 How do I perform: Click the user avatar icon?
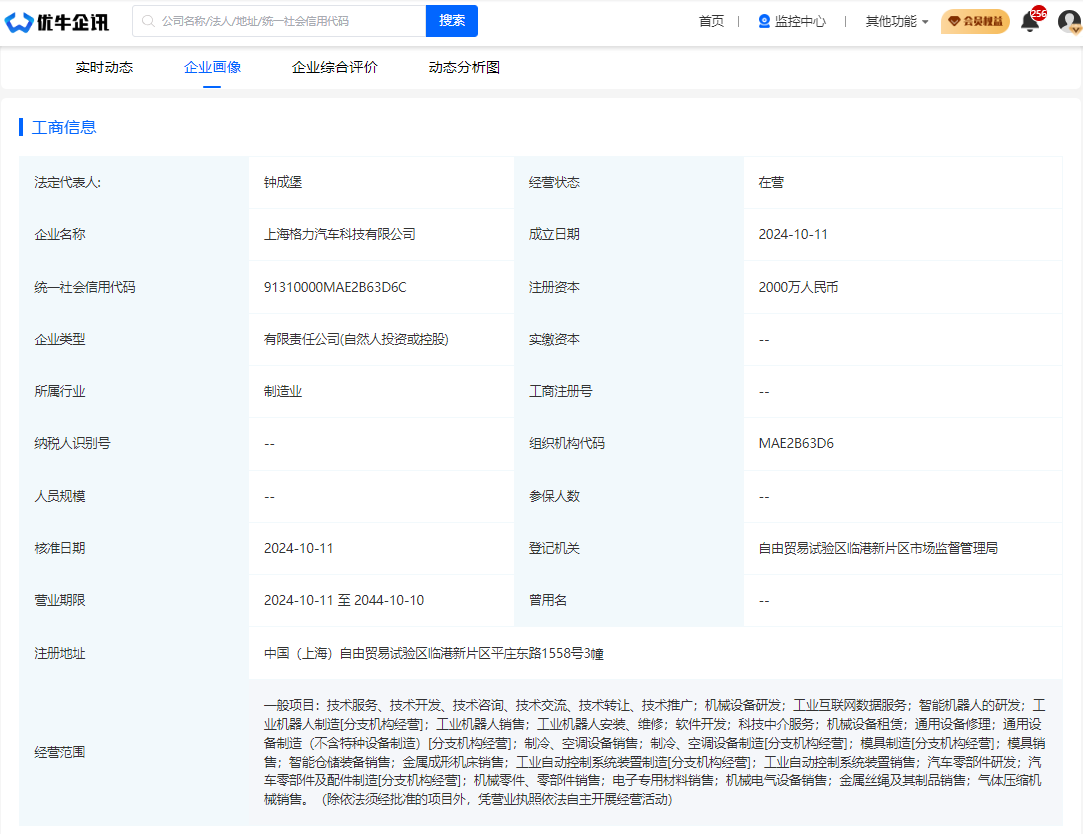[1069, 20]
